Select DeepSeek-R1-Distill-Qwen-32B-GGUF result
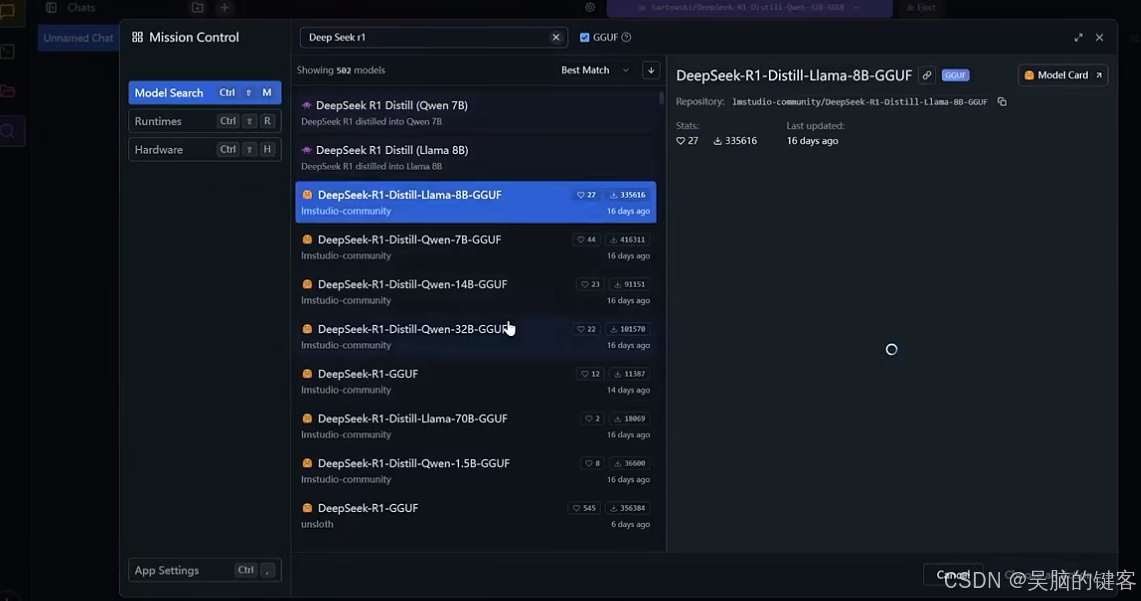The image size is (1141, 601). point(476,336)
